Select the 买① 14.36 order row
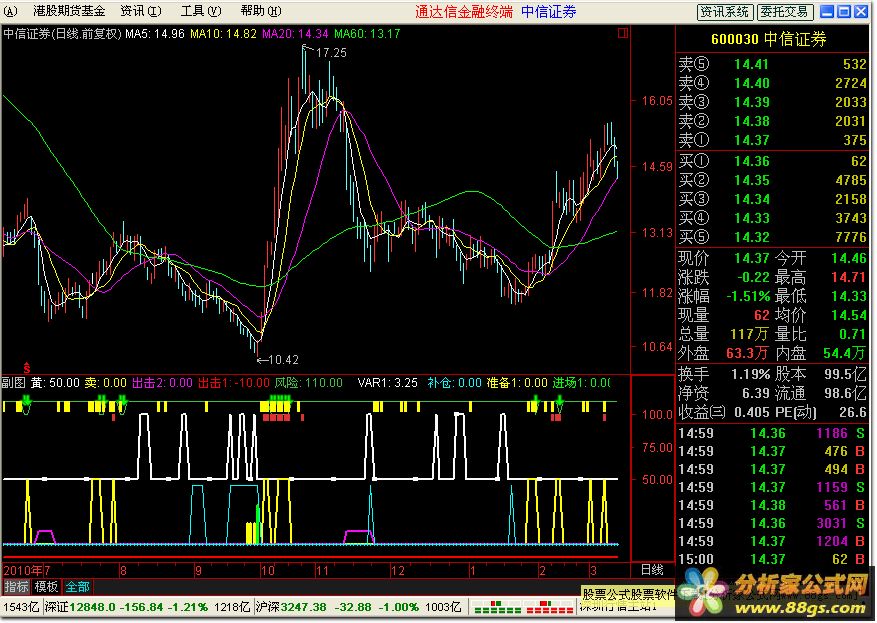 click(772, 162)
